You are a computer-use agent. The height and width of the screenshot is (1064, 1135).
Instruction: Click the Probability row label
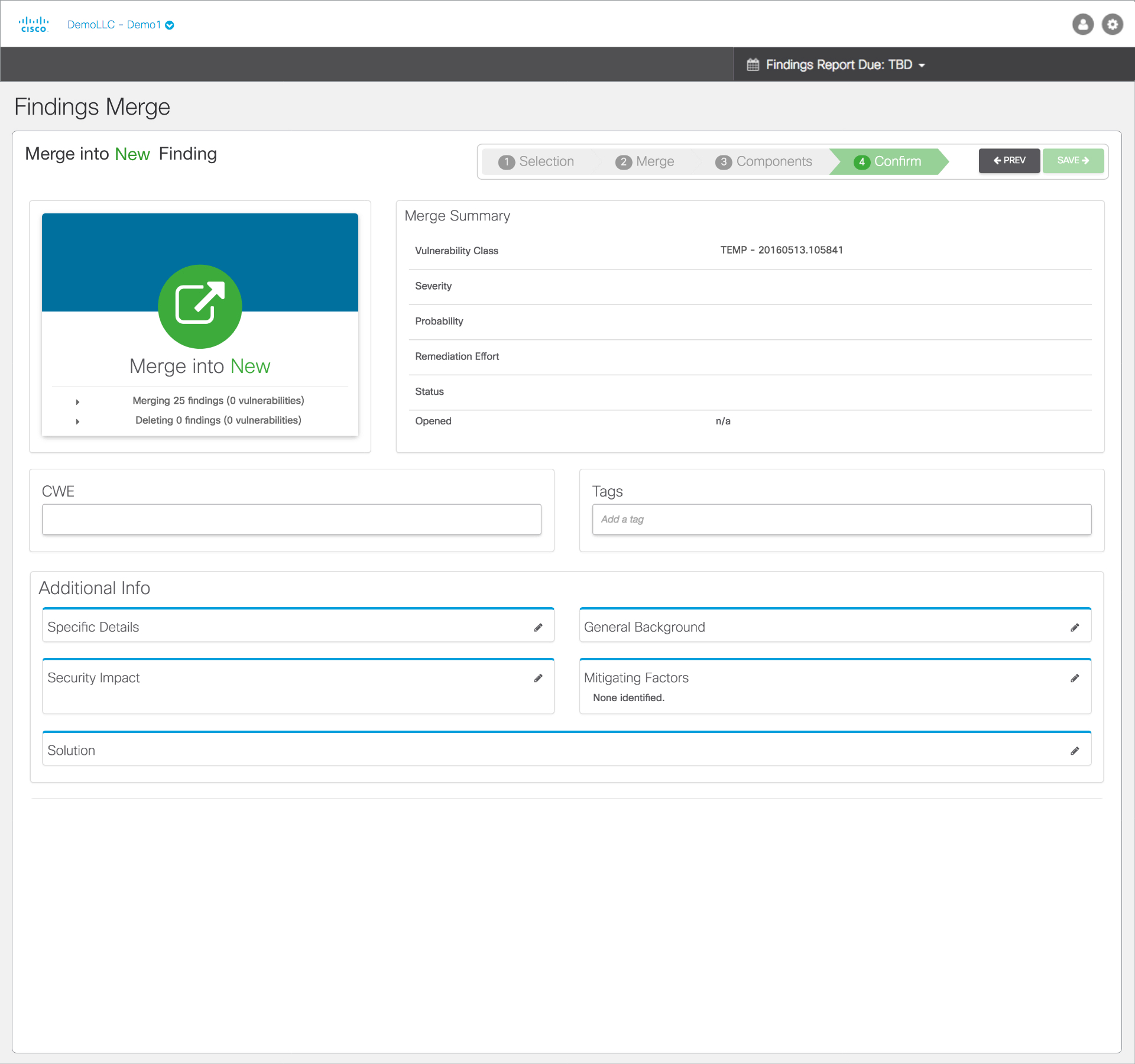(439, 321)
